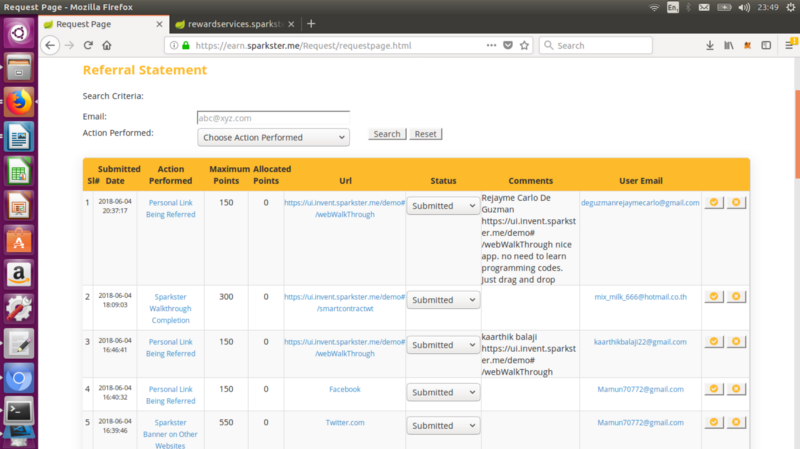Approve row 5 Twitter.com request
The image size is (800, 449).
pyautogui.click(x=714, y=422)
